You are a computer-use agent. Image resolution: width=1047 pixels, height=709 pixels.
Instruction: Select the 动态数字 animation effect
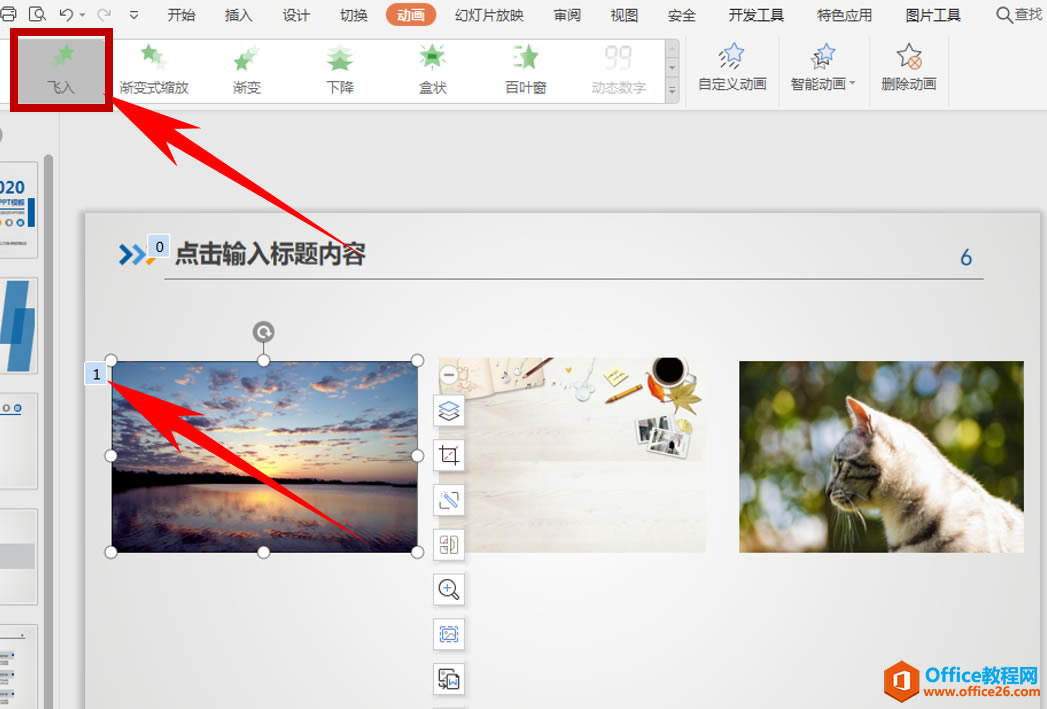(618, 70)
